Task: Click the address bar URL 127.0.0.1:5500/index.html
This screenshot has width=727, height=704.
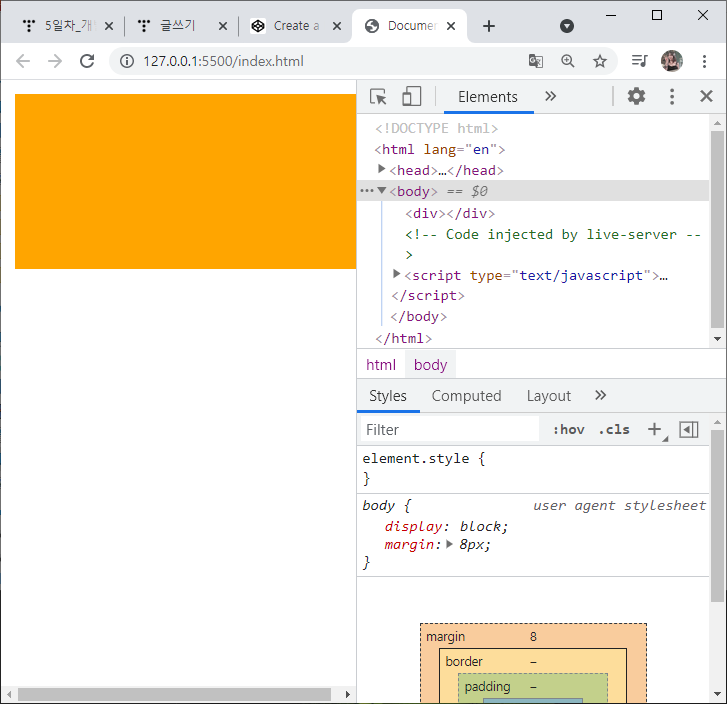Action: click(223, 61)
